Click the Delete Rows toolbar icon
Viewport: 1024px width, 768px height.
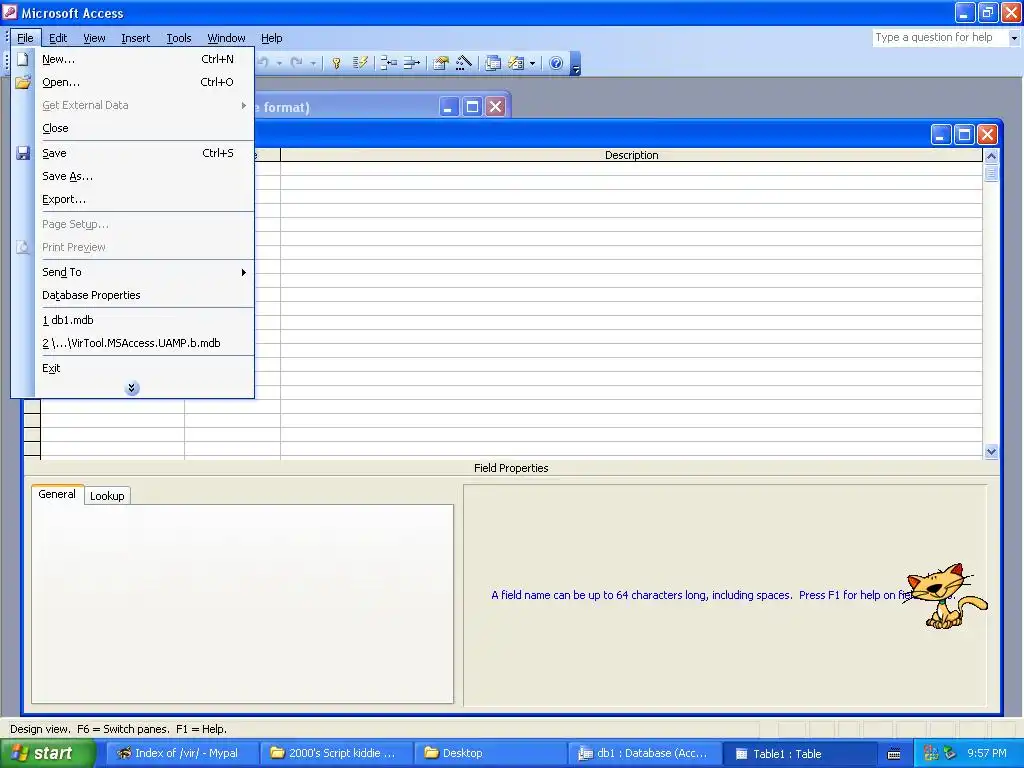(411, 63)
